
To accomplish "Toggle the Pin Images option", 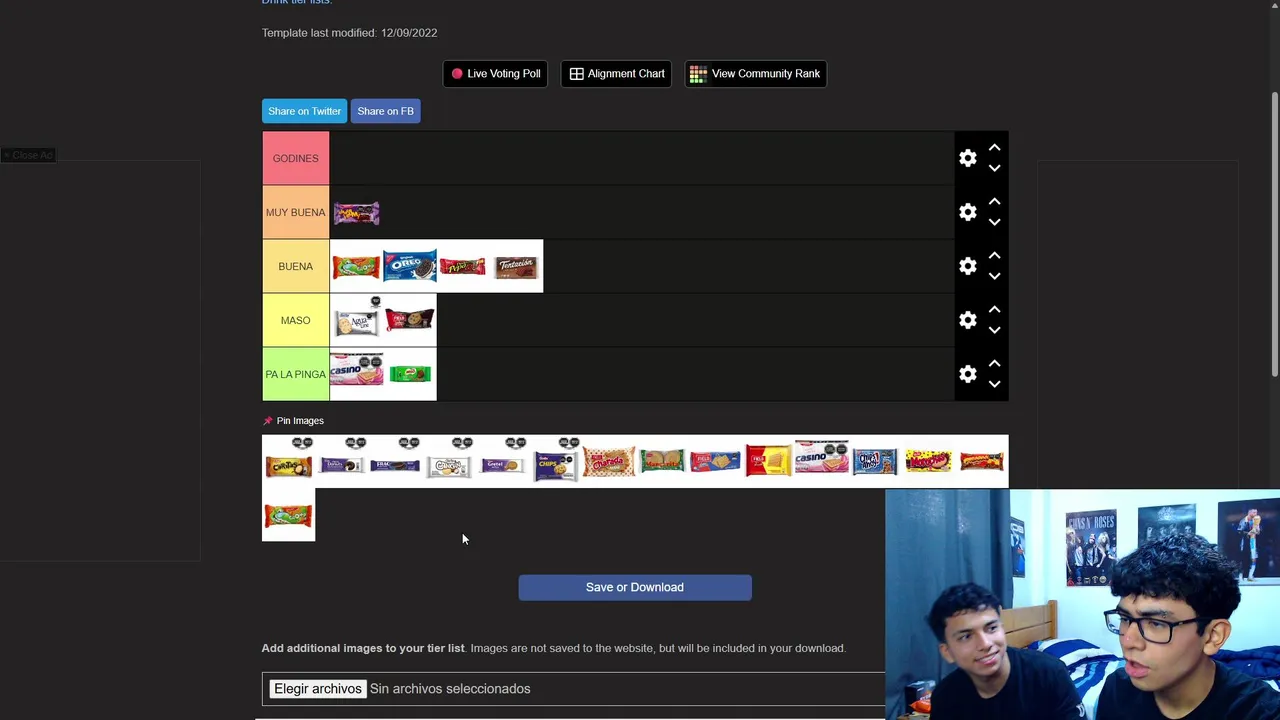I will tap(293, 421).
